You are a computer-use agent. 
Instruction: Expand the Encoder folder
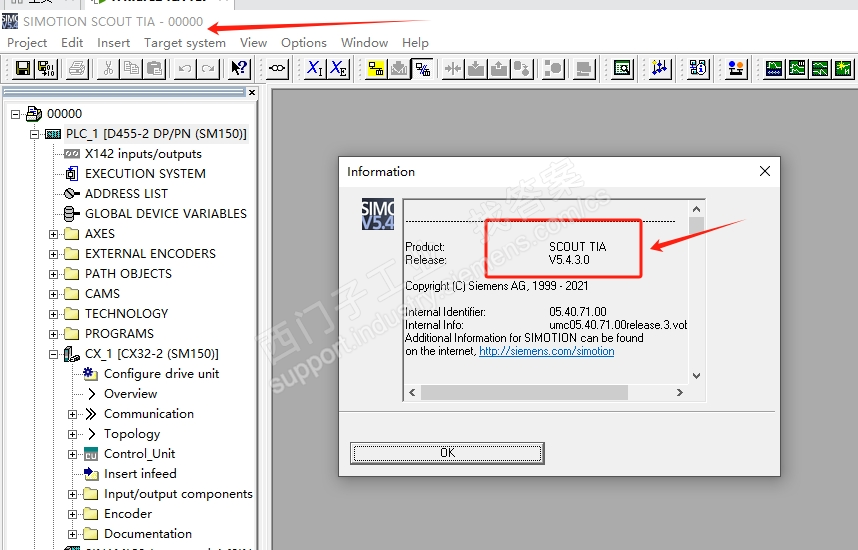tap(72, 514)
